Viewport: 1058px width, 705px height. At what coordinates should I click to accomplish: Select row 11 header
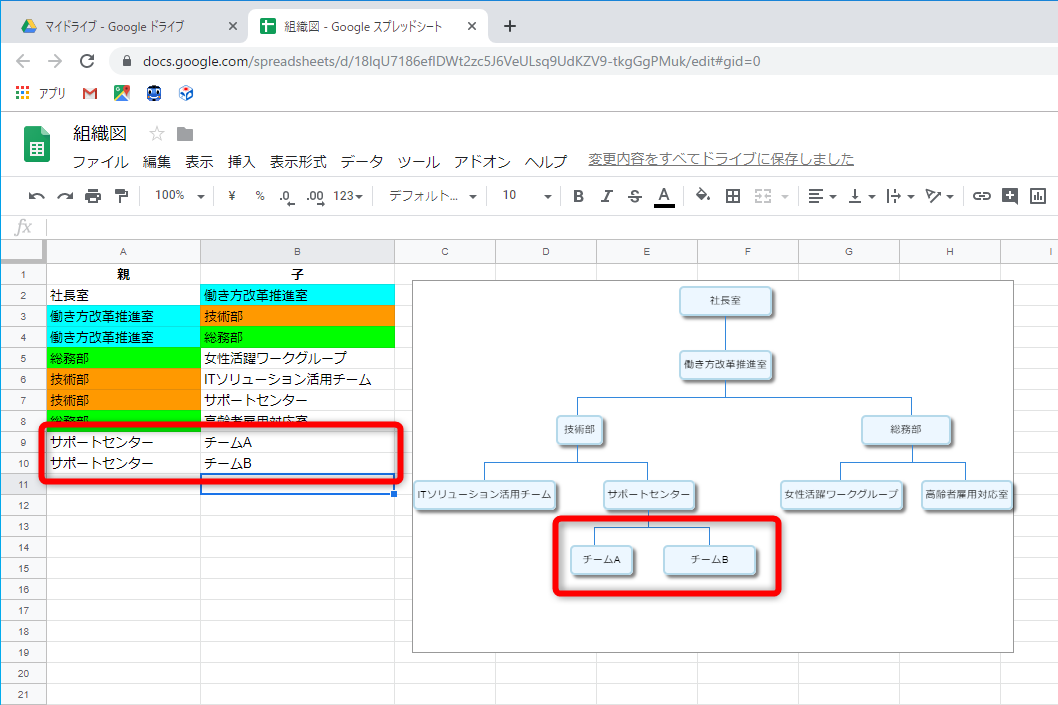(x=24, y=484)
